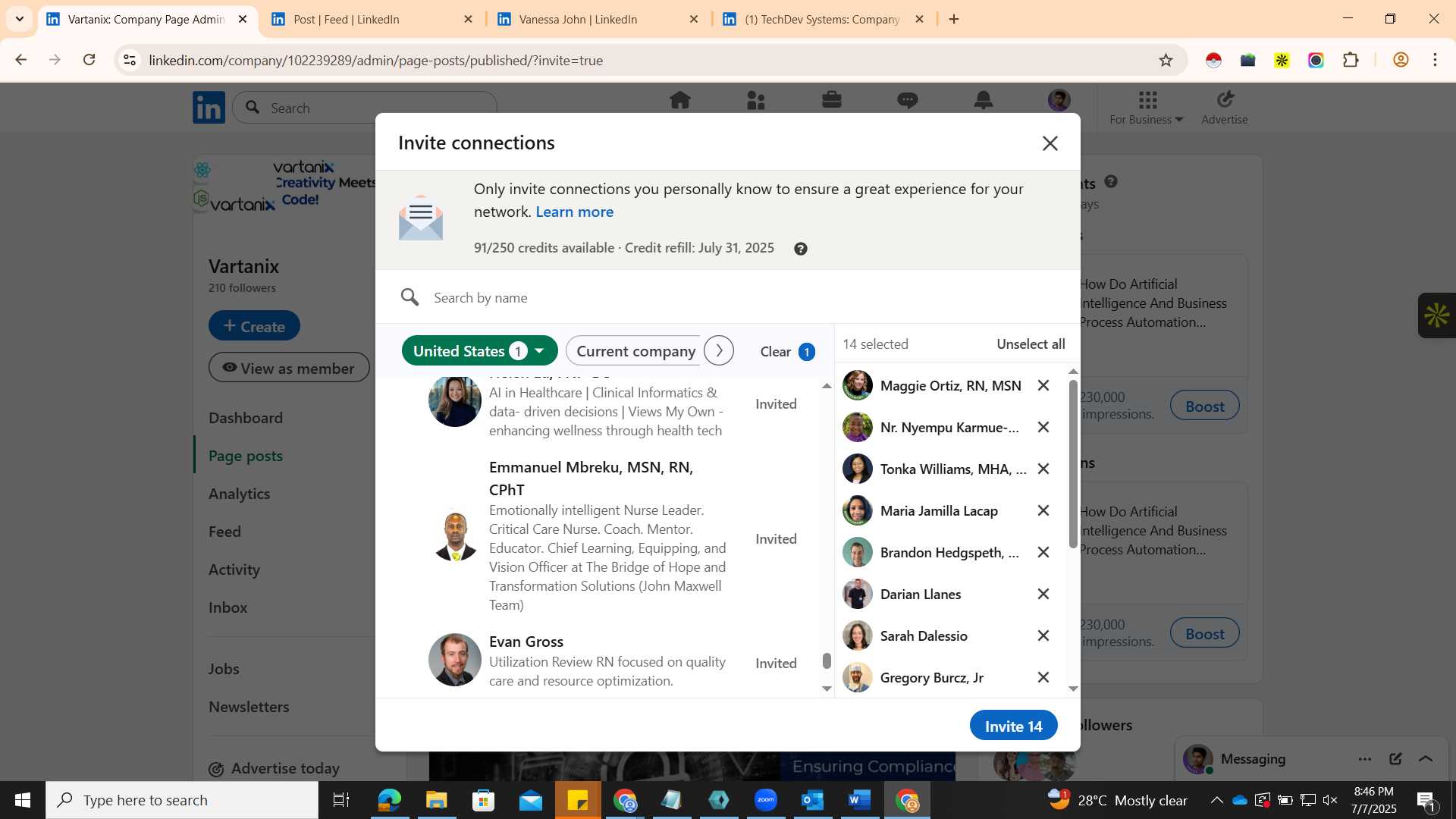Remove Sarah Dalessio from selection
The width and height of the screenshot is (1456, 819).
[x=1043, y=636]
